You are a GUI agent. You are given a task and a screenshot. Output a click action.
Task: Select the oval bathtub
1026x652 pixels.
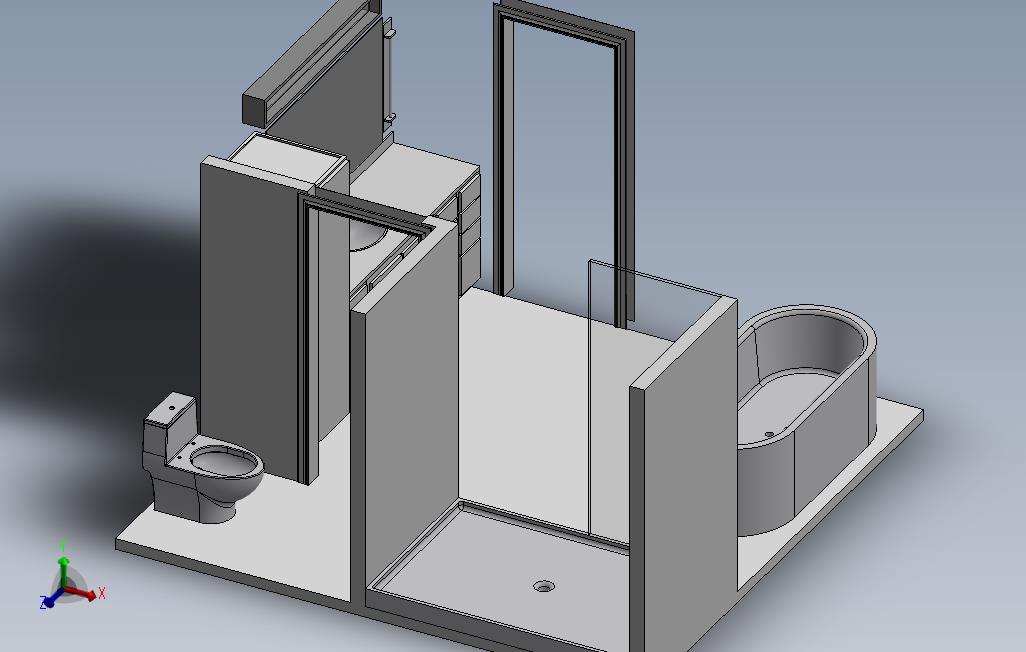pos(806,419)
